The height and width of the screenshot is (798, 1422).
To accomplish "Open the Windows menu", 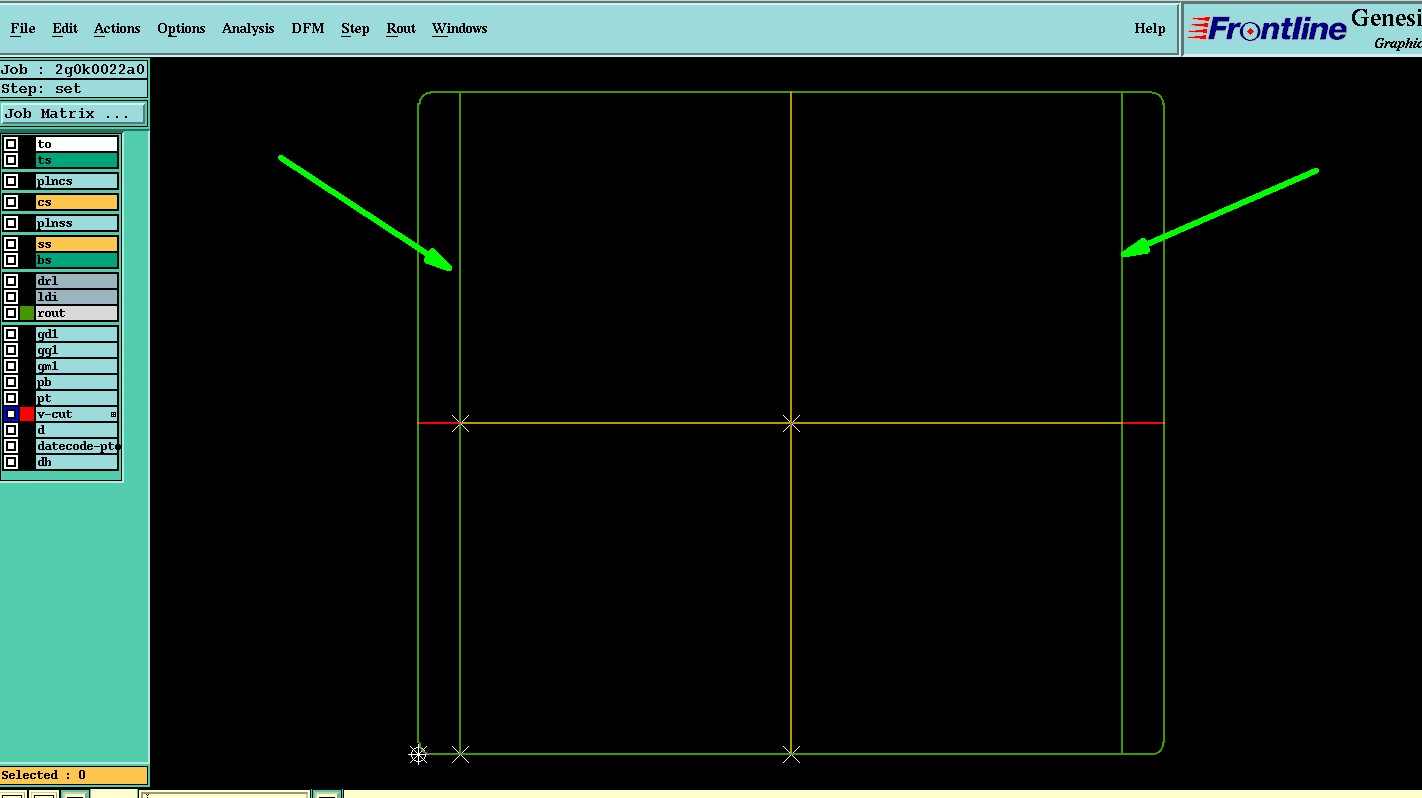I will 460,28.
